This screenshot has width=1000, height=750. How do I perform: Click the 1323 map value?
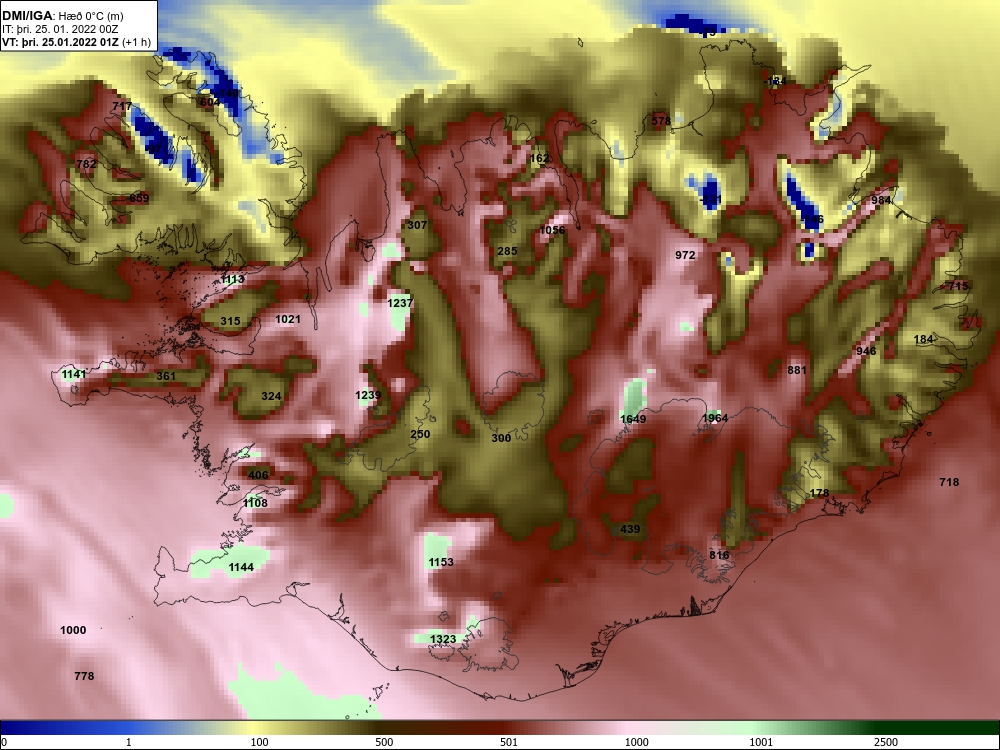pos(443,638)
